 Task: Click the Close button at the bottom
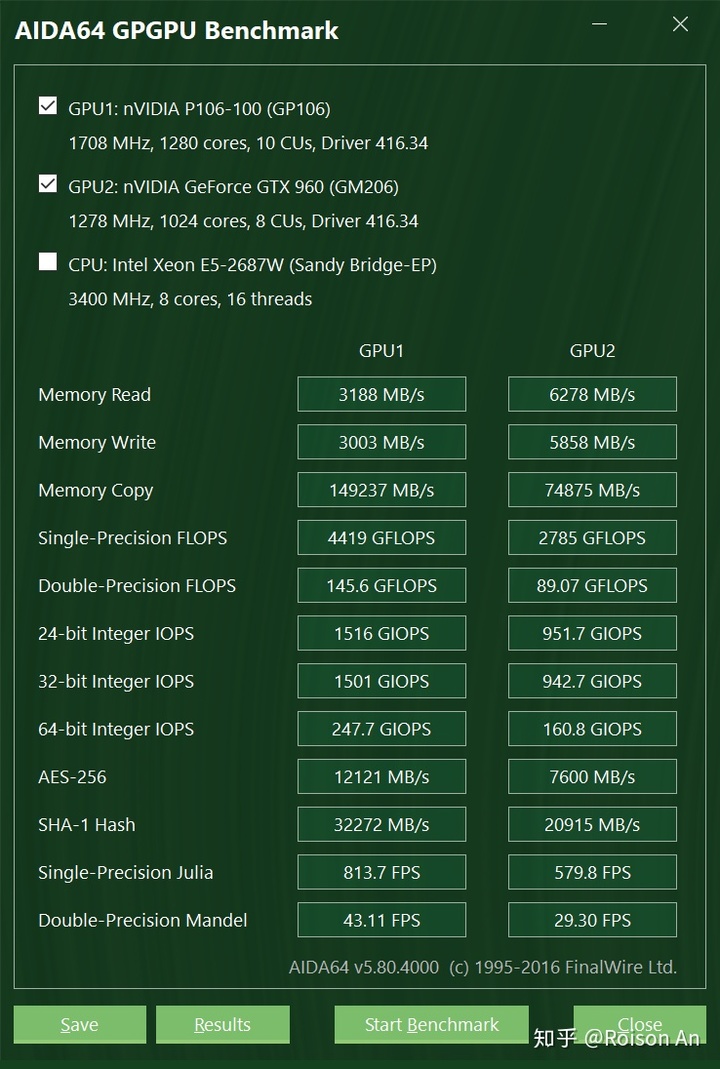[x=640, y=1024]
